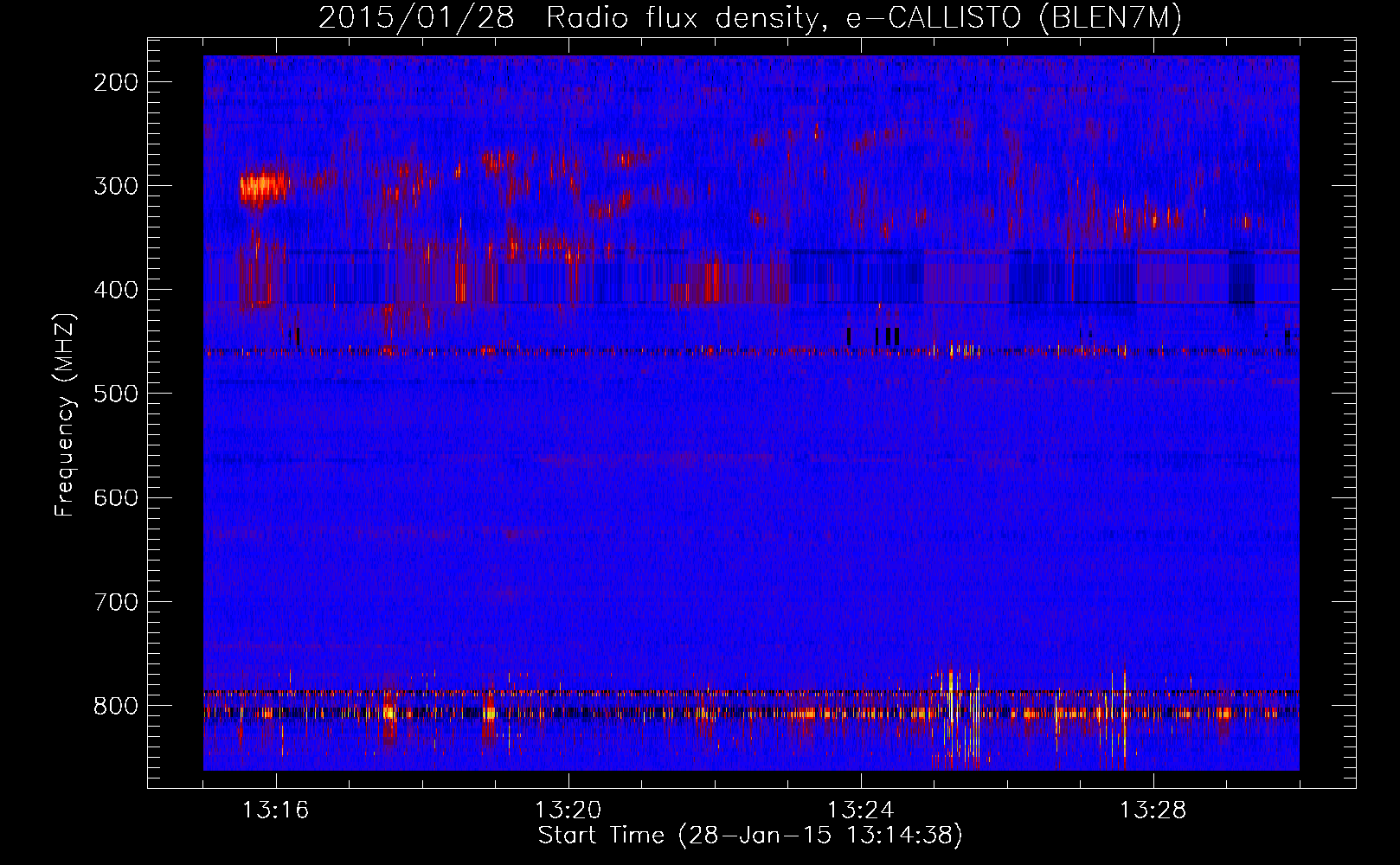Click the 13:24 time tick label

pos(861,811)
